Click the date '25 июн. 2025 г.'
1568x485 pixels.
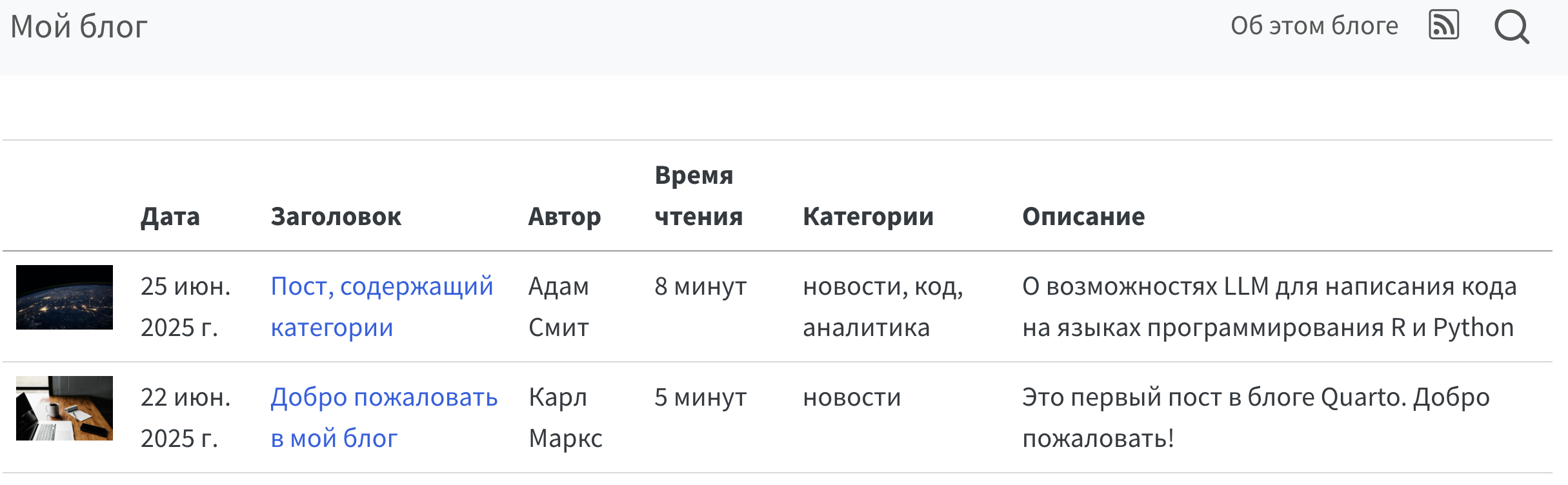coord(185,306)
